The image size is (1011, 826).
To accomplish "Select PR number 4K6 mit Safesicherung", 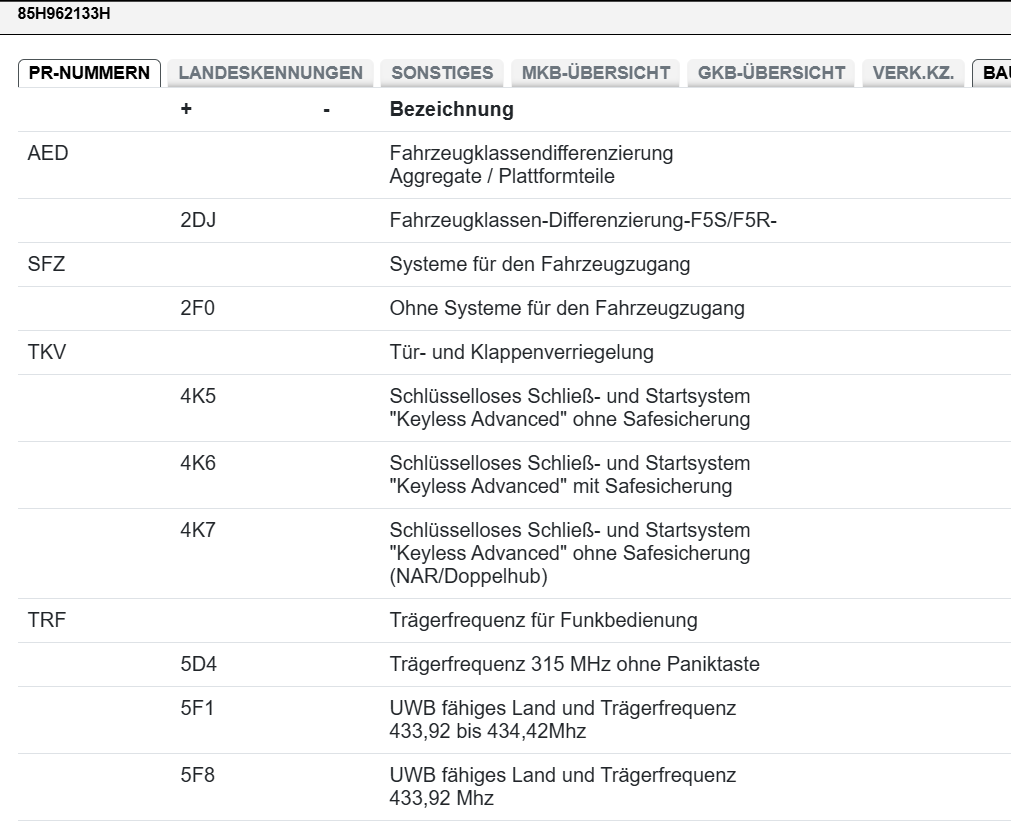I will point(198,464).
